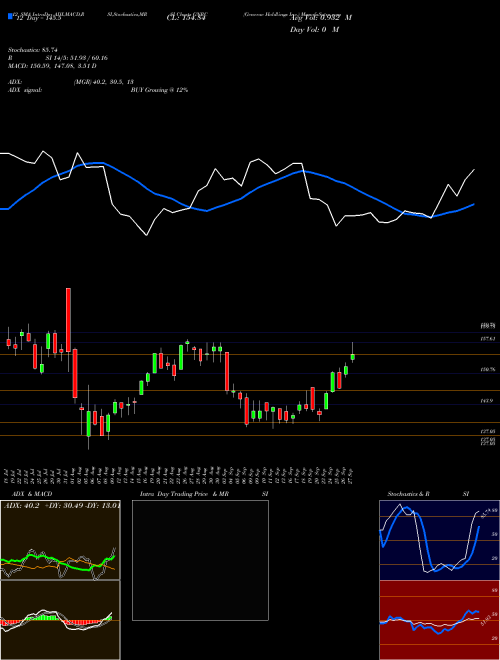500x660 pixels.
Task: Select the 'Stochastics & R' panel title
Action: click(x=408, y=494)
